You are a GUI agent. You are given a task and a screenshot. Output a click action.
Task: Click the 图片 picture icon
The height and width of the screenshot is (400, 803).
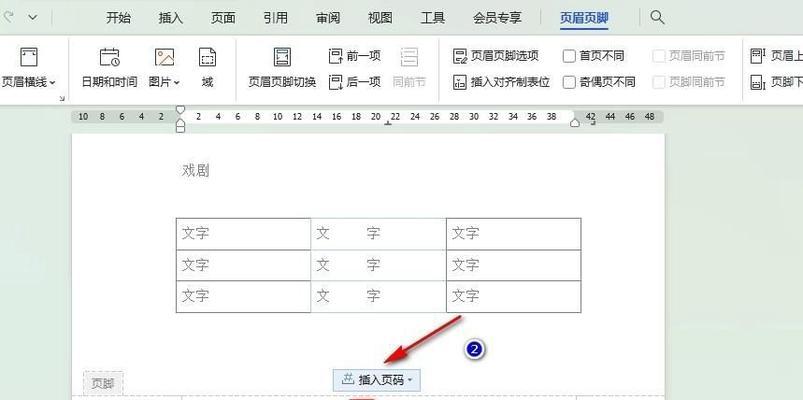[x=164, y=57]
